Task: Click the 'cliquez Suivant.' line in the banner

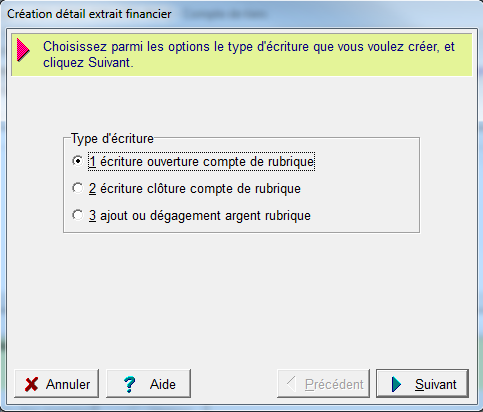Action: [x=88, y=63]
